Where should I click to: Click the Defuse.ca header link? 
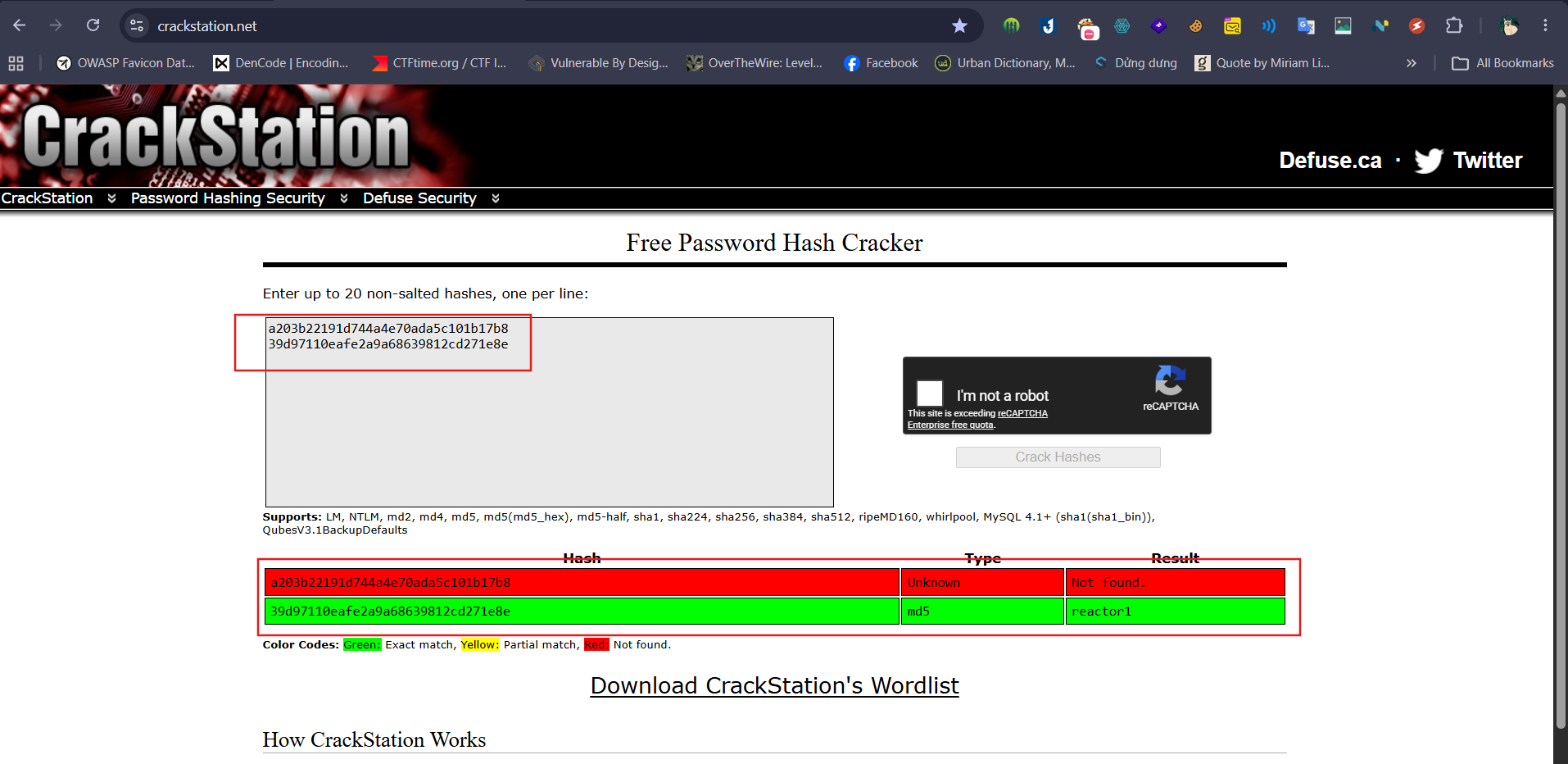pyautogui.click(x=1330, y=161)
